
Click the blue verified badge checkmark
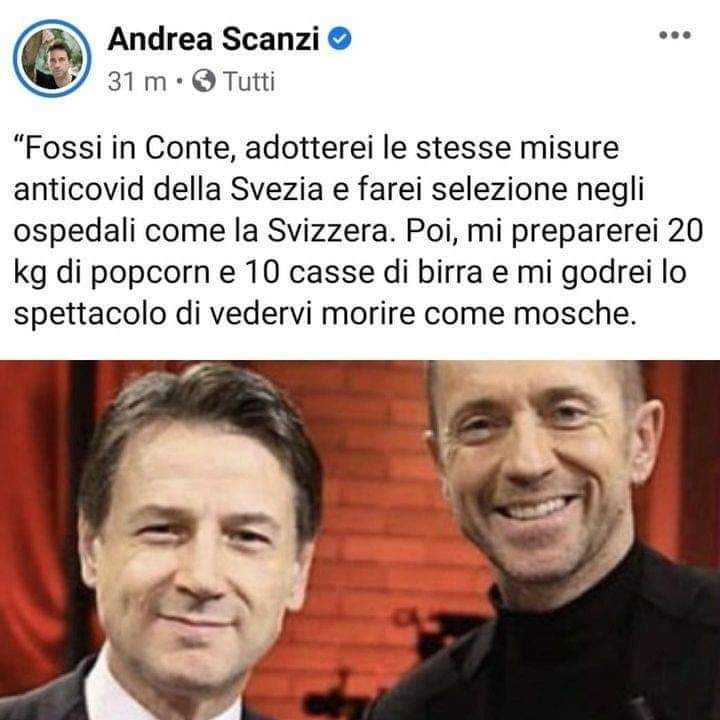pyautogui.click(x=339, y=39)
